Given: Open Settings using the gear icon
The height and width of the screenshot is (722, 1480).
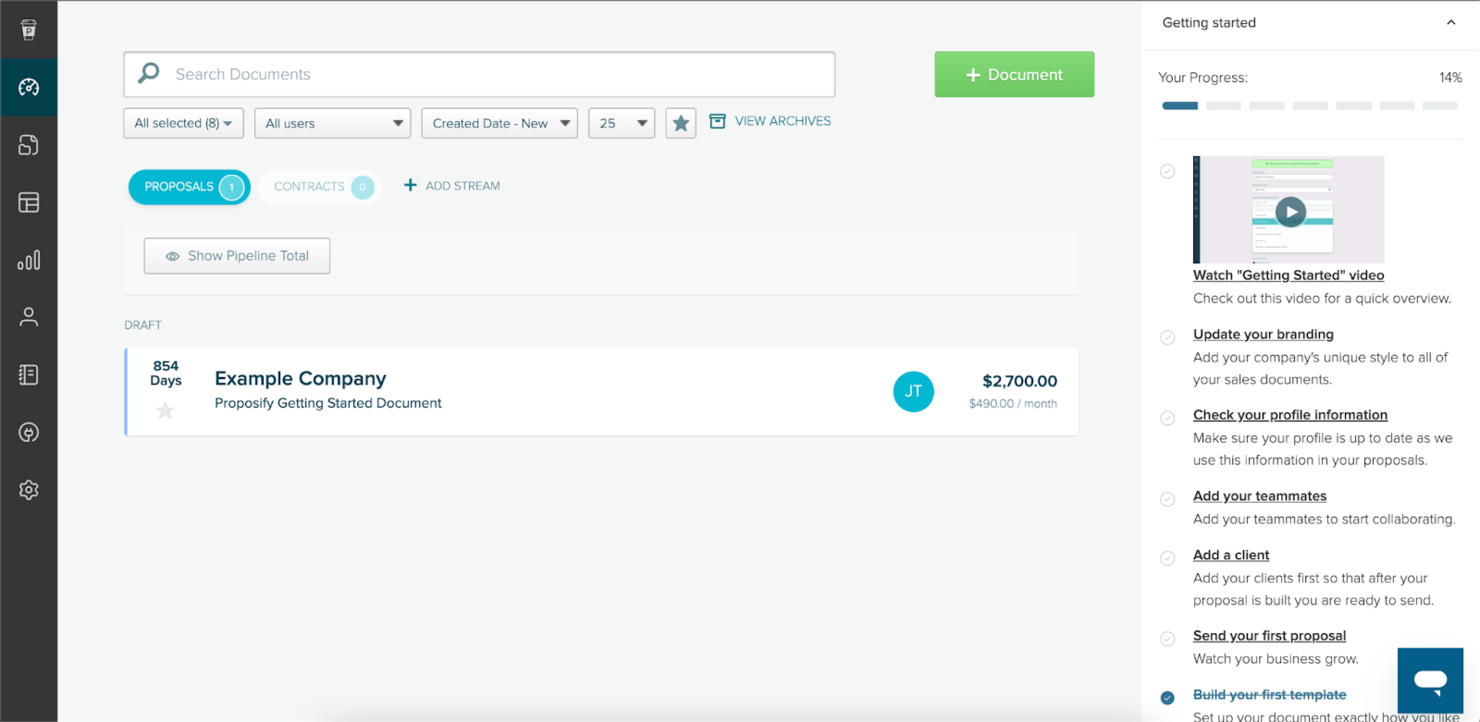Looking at the screenshot, I should point(29,490).
